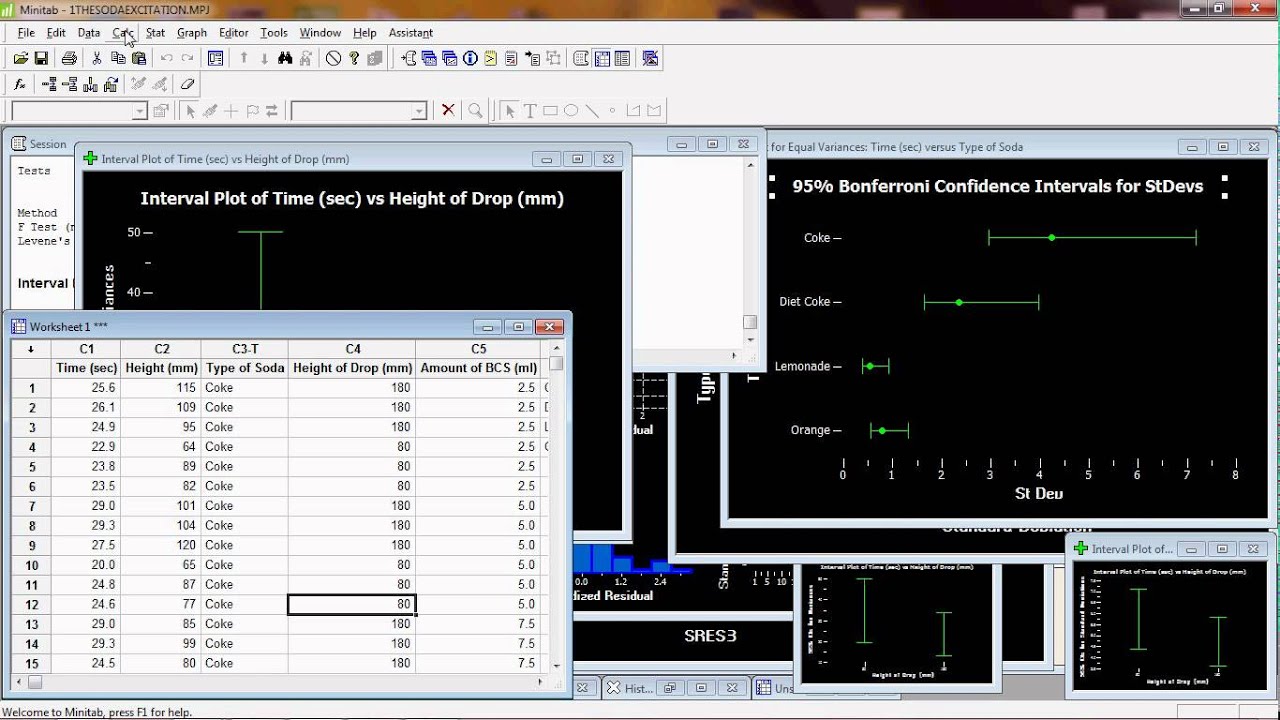The image size is (1280, 720).
Task: Switch to the Current Data Window icon
Action: 602,59
